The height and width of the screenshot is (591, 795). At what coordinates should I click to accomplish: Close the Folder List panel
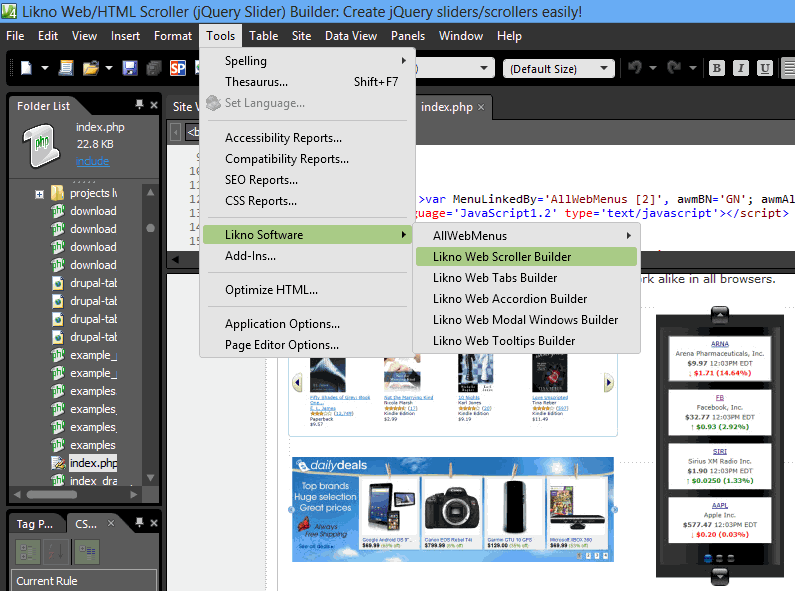pyautogui.click(x=154, y=105)
